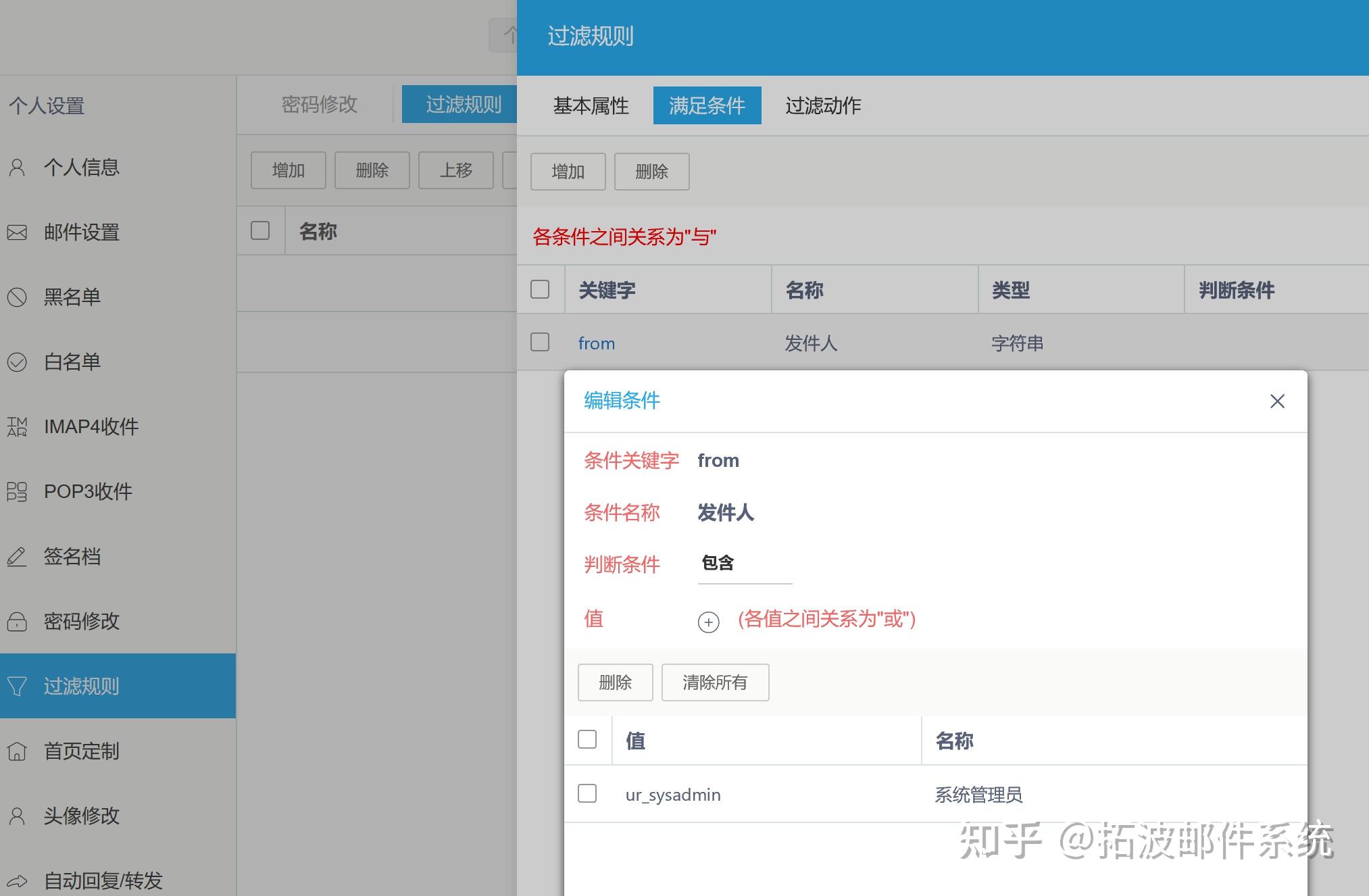Select the 黑名单 blocked icon
The width and height of the screenshot is (1369, 896).
tap(18, 297)
